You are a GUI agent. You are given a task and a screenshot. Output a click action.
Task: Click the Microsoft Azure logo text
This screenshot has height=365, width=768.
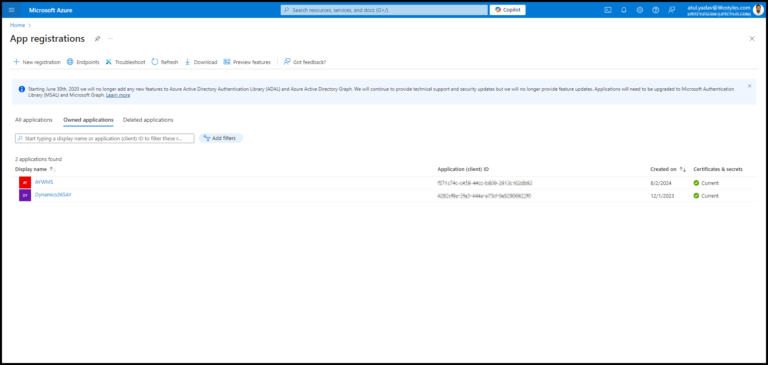[51, 10]
